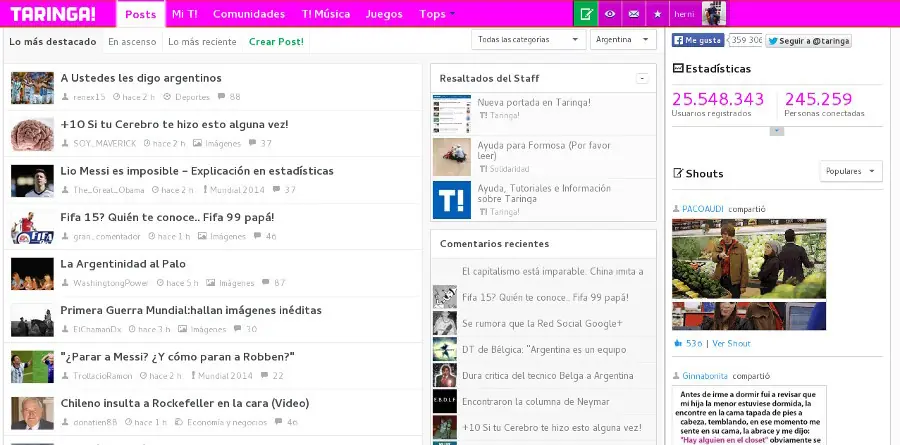Screen dimensions: 900x445
Task: Click the green create-post pencil icon
Action: [x=585, y=14]
